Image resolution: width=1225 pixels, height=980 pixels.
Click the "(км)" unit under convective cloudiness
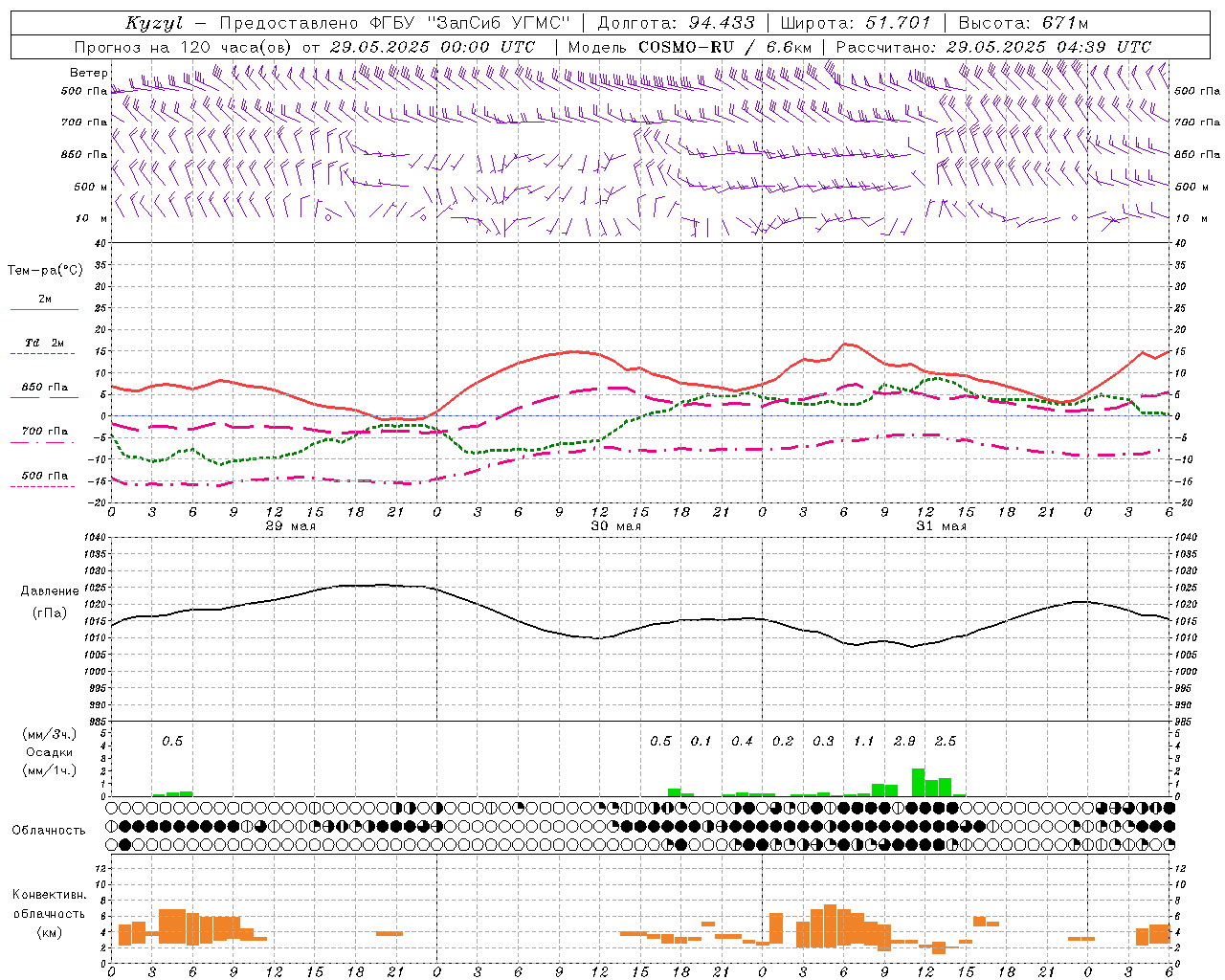click(x=49, y=931)
